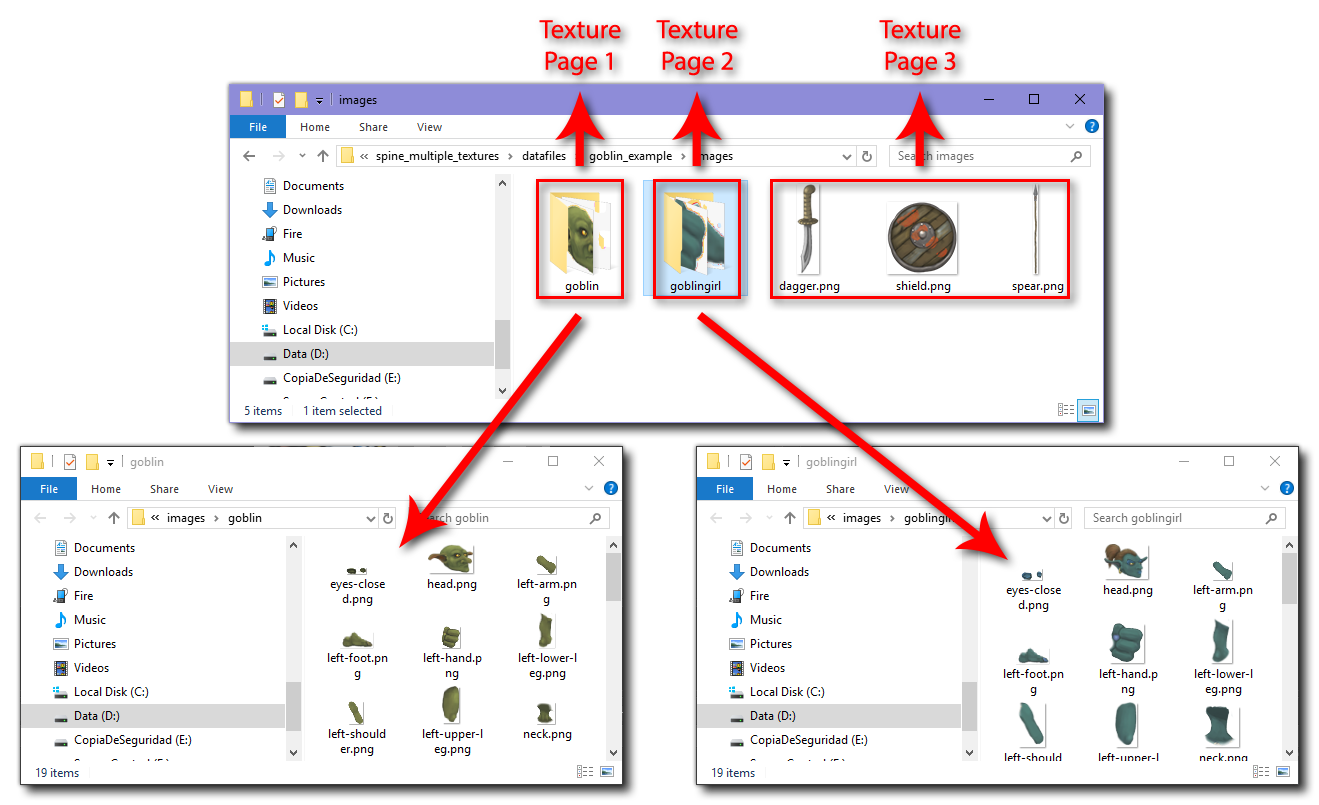The image size is (1319, 805).
Task: Switch images window to large icons view
Action: pos(1088,410)
